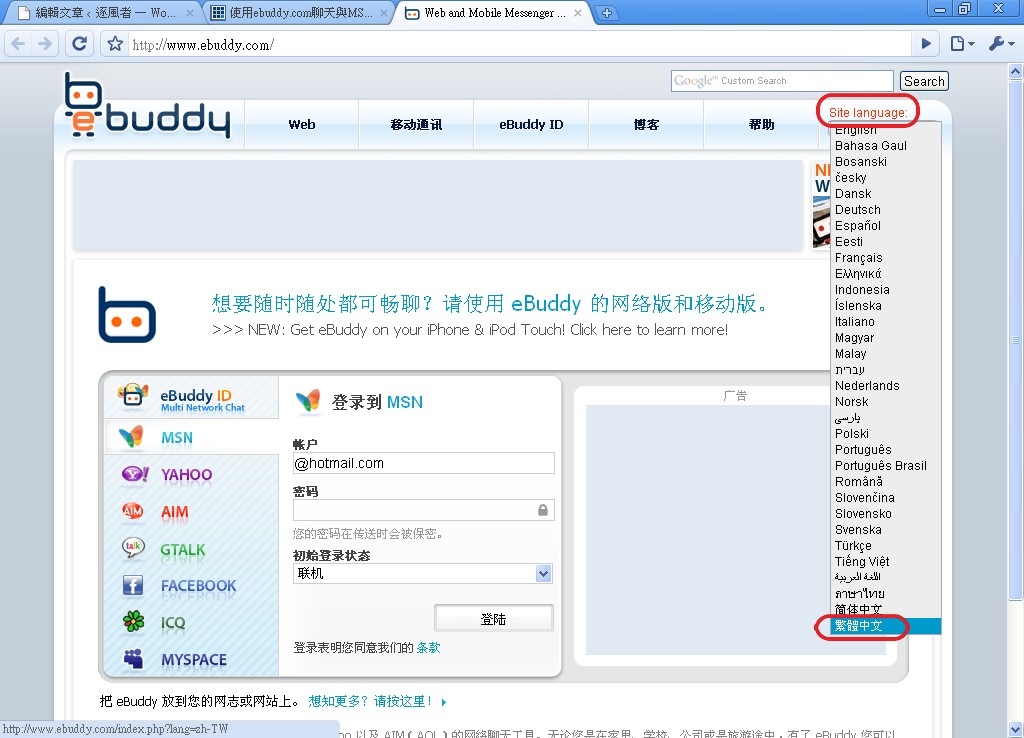Click the MySpace people icon
This screenshot has height=738, width=1024.
pos(133,658)
